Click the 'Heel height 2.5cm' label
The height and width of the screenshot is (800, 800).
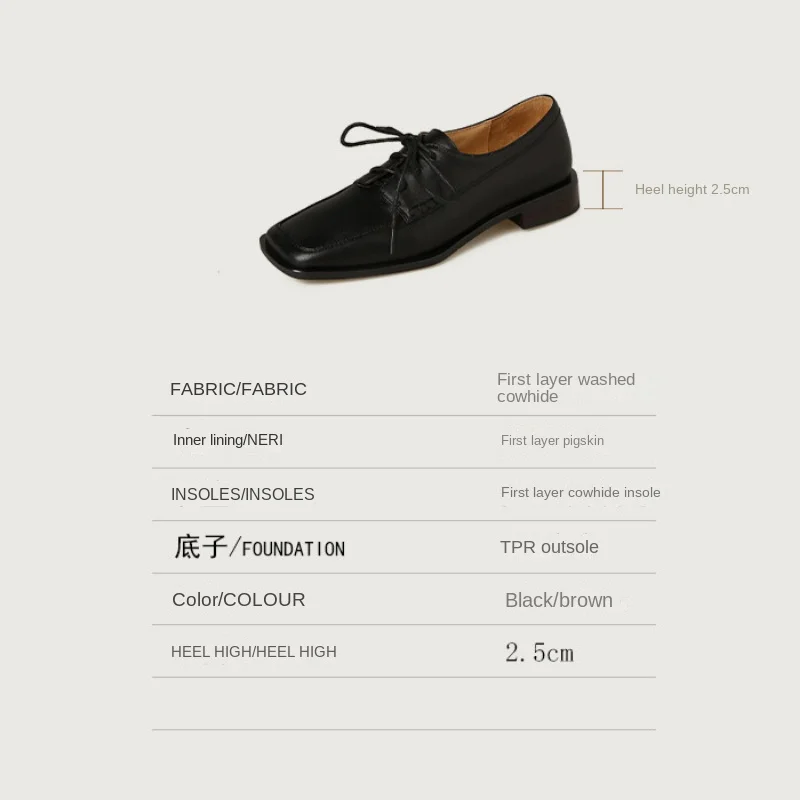tap(692, 189)
